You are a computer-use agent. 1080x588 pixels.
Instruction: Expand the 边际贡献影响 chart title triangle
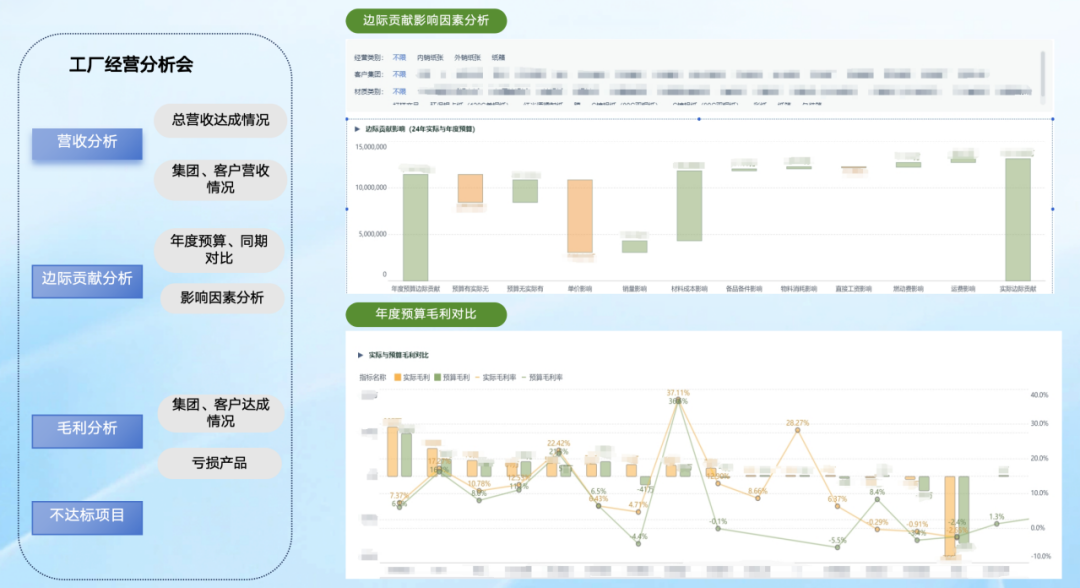(x=357, y=129)
